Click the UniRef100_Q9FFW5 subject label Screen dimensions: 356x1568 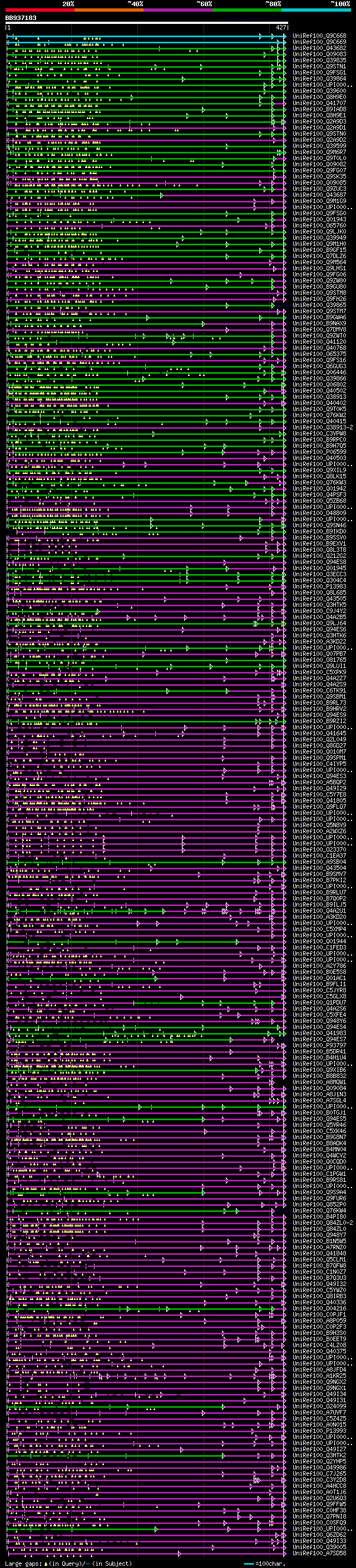(x=319, y=1504)
